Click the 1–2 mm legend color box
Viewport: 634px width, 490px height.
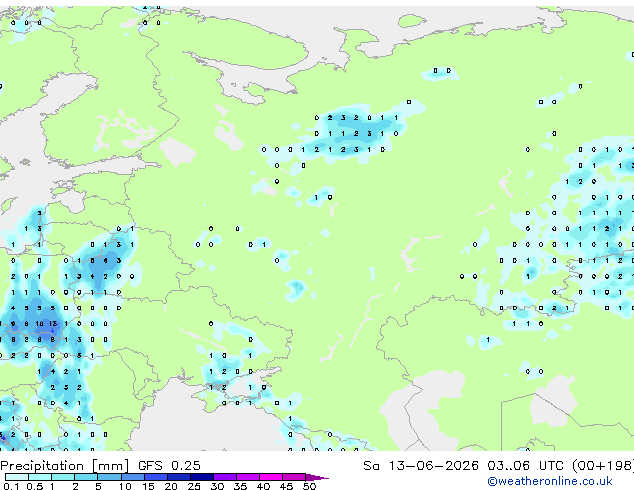(x=63, y=477)
